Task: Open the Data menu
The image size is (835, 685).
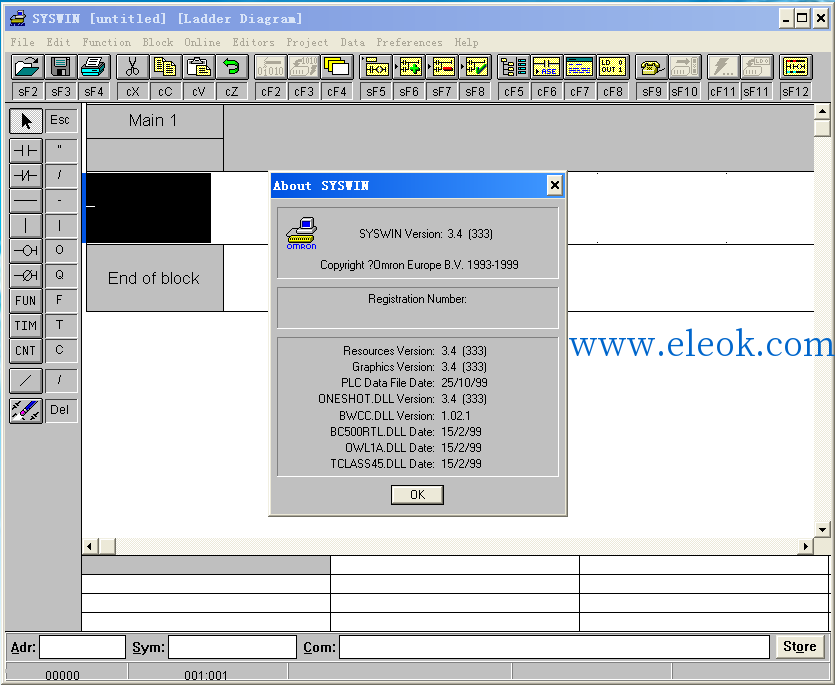Action: click(353, 42)
